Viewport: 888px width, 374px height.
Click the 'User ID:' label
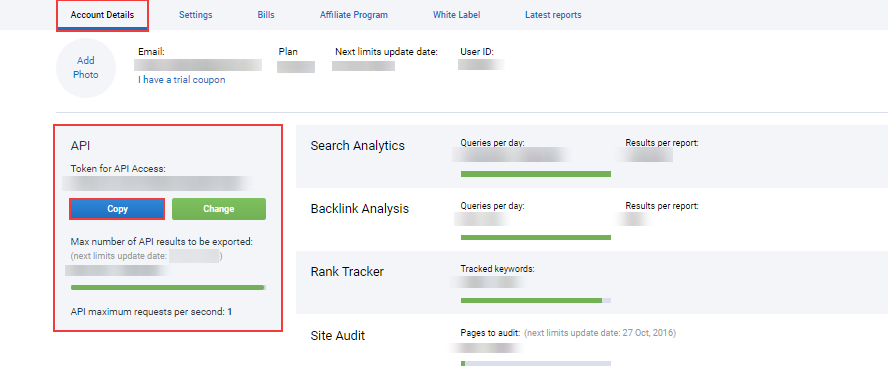coord(477,52)
